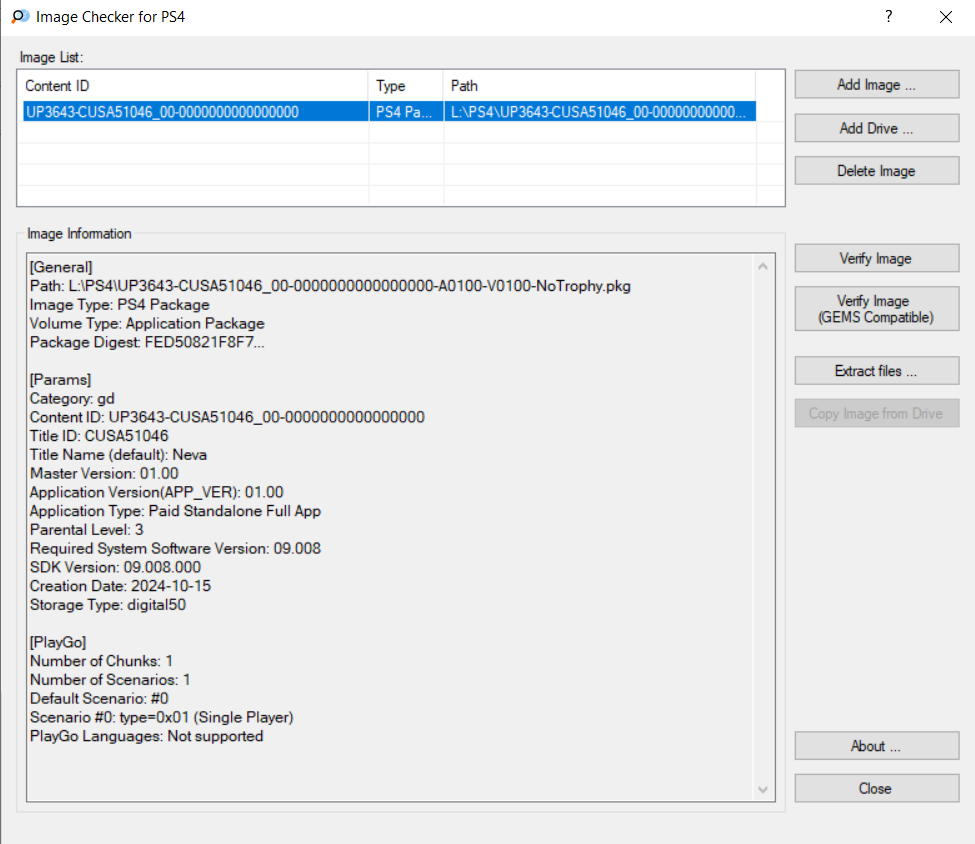Click the Package Digest: FED50821F8F7 line
Viewport: 975px width, 844px height.
(147, 342)
